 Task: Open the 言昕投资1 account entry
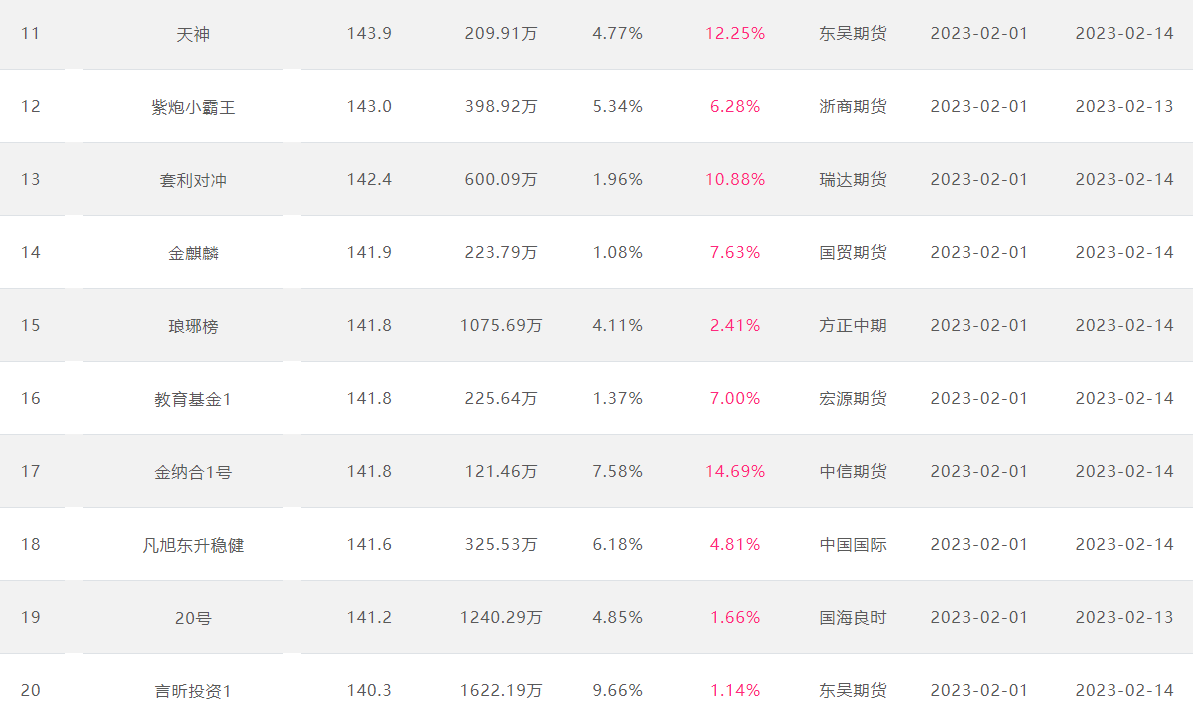(x=192, y=692)
